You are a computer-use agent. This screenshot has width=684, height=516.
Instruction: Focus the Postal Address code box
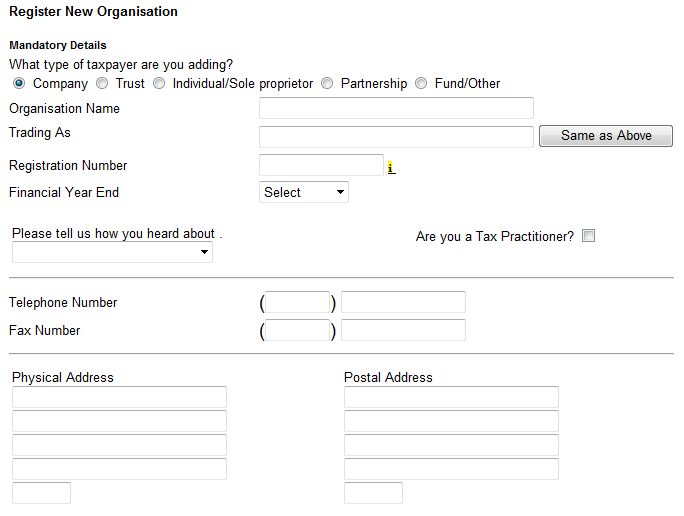tap(373, 493)
